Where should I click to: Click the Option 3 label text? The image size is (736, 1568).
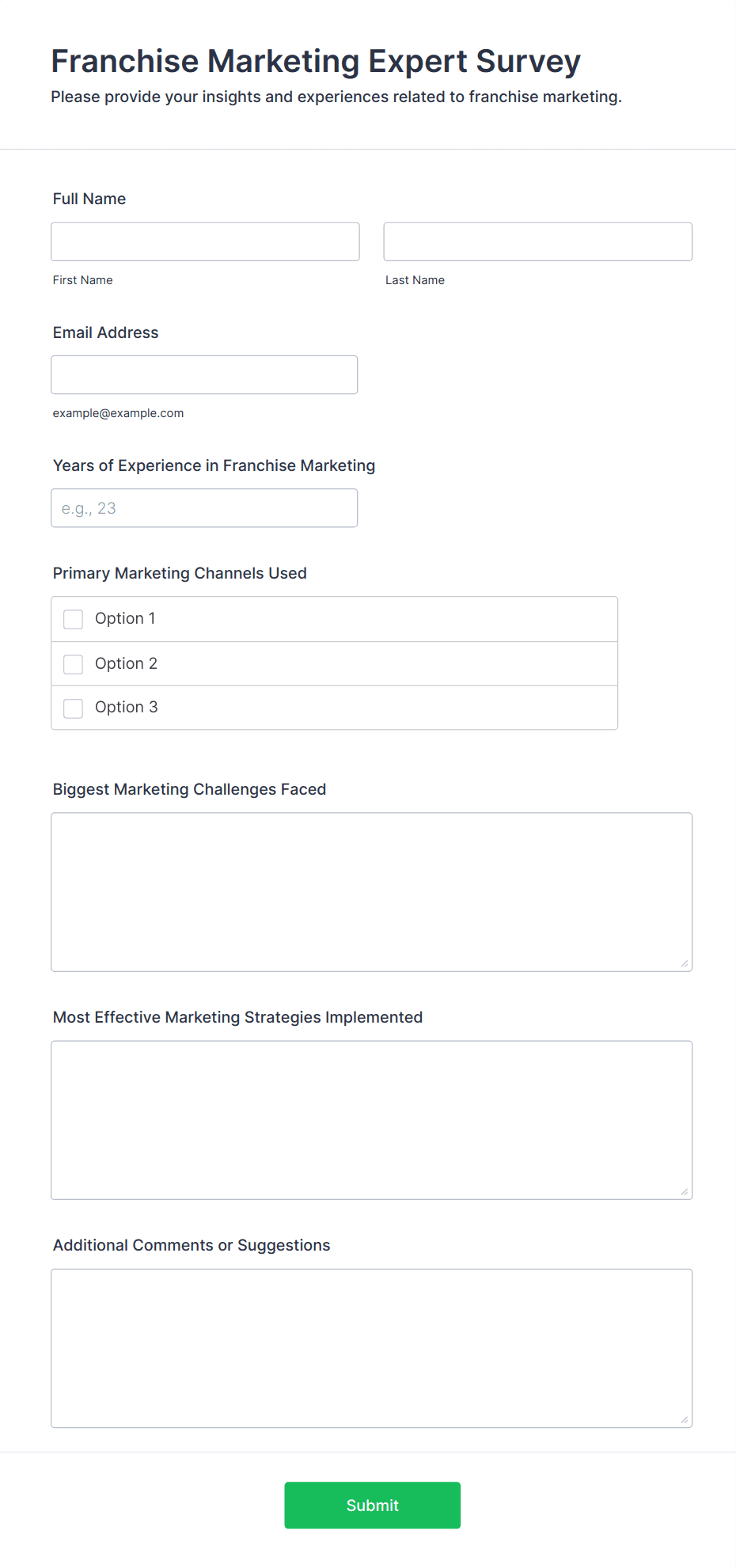126,707
